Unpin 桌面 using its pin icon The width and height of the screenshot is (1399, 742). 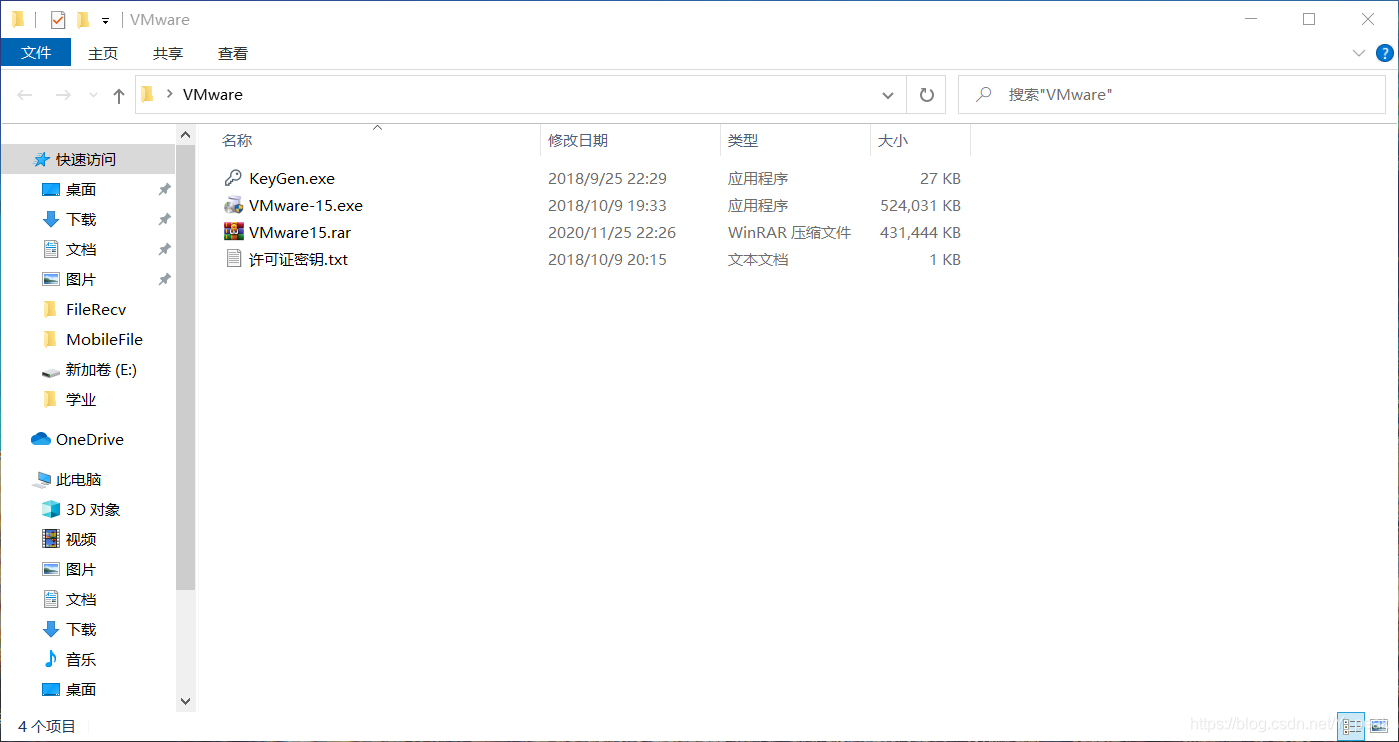tap(164, 189)
